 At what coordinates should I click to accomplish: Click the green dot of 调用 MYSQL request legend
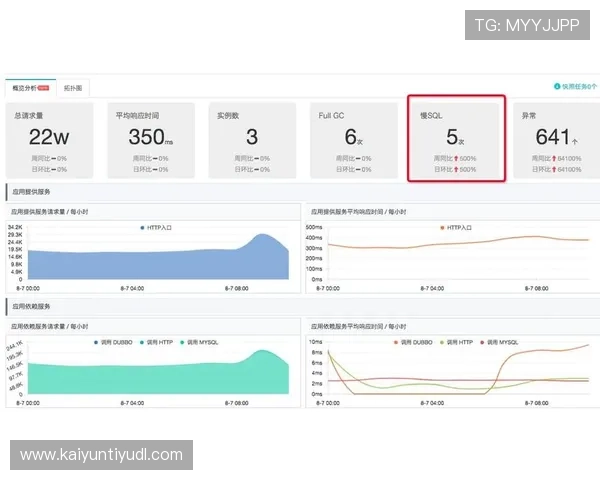pyautogui.click(x=182, y=343)
